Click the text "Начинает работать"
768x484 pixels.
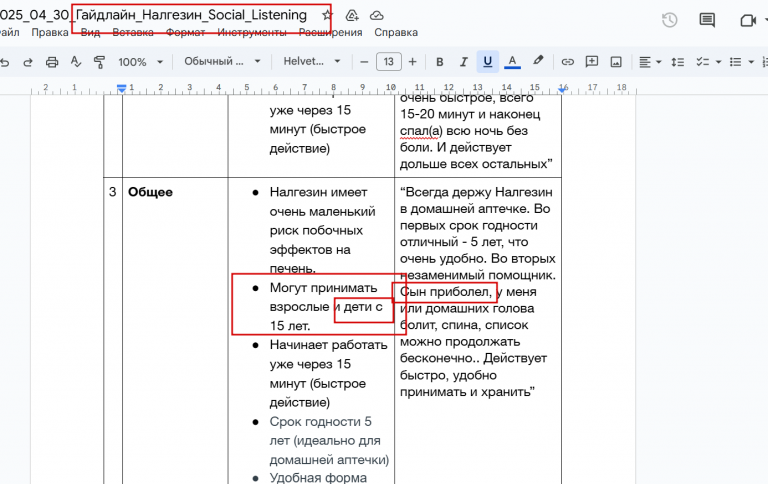(328, 345)
